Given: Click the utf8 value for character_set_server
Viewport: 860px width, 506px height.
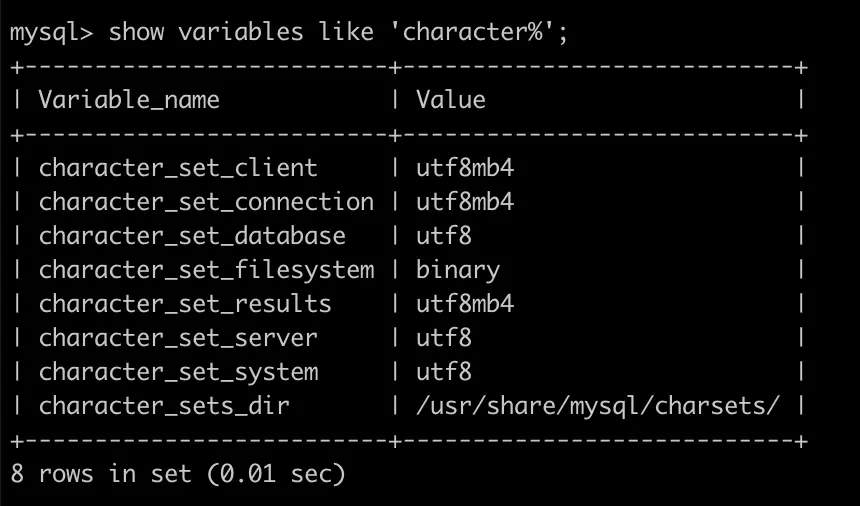Looking at the screenshot, I should coord(444,338).
